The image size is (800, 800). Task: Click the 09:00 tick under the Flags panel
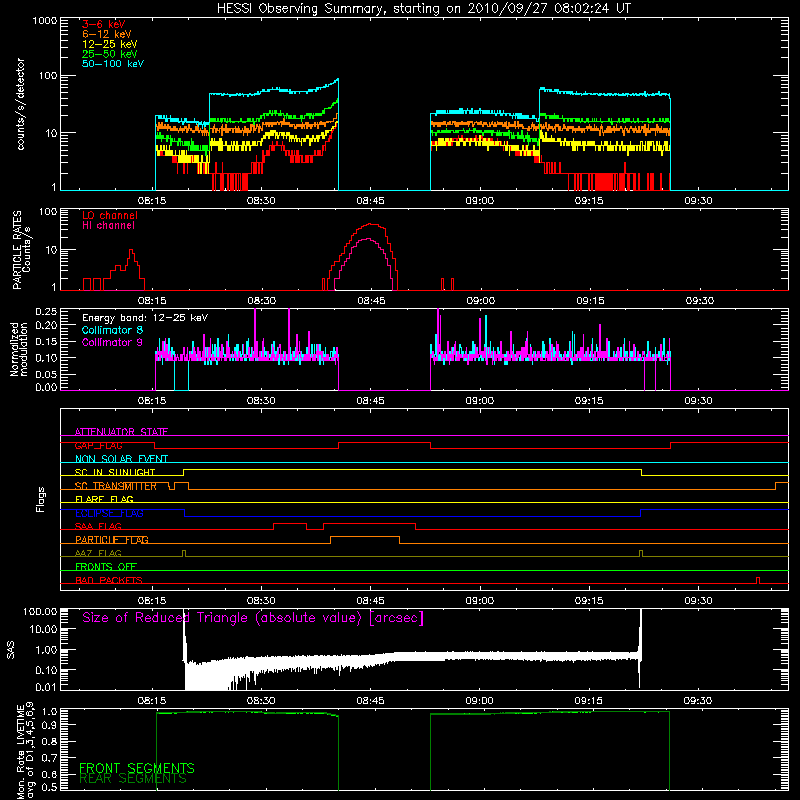[480, 601]
